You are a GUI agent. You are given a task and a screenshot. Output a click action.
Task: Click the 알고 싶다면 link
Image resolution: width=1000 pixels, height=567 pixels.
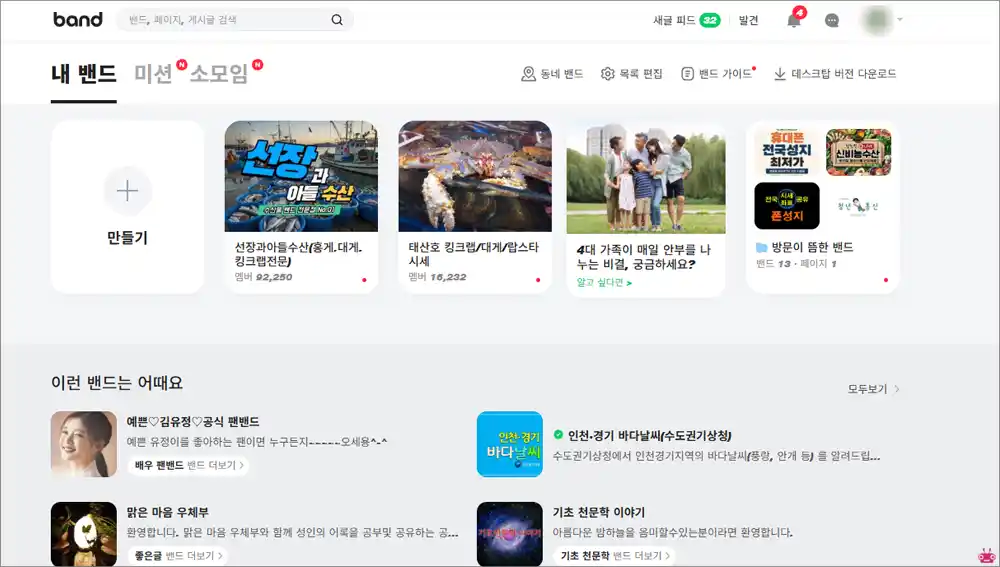pyautogui.click(x=604, y=283)
